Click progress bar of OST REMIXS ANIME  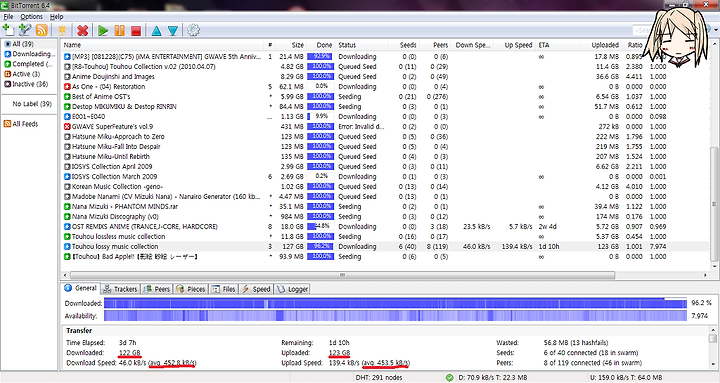[x=321, y=226]
